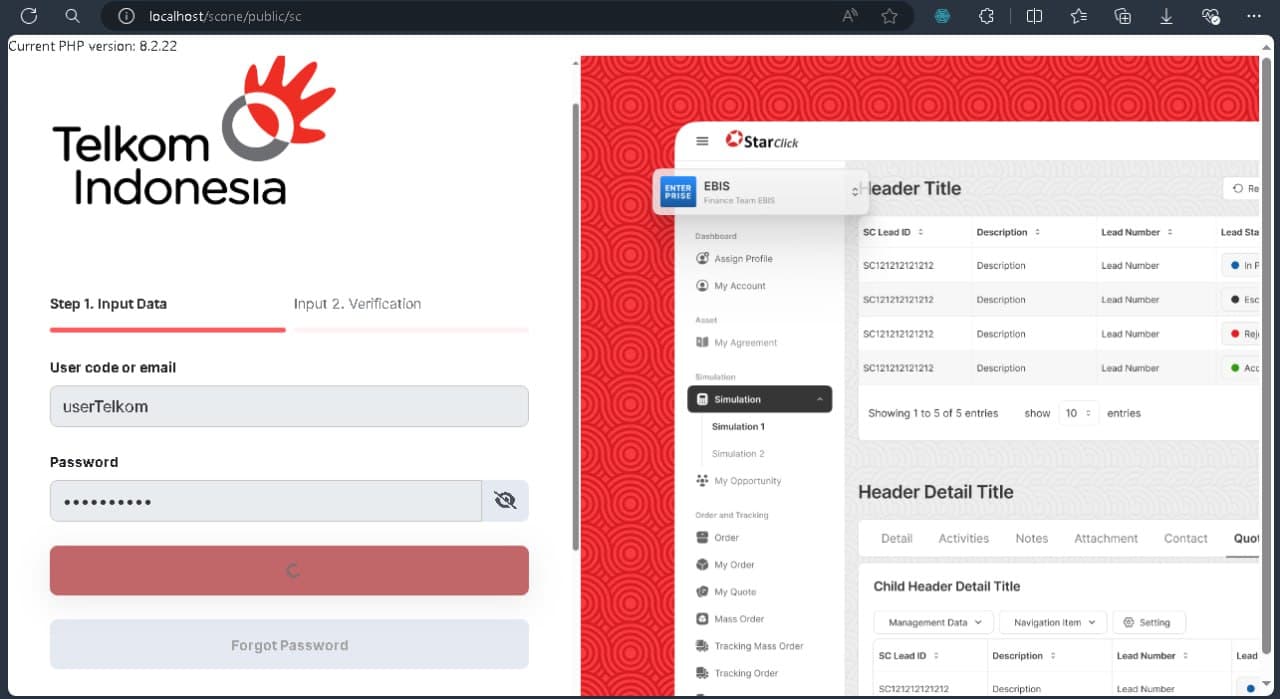Open the favorites list icon
1280x699 pixels.
point(1078,16)
